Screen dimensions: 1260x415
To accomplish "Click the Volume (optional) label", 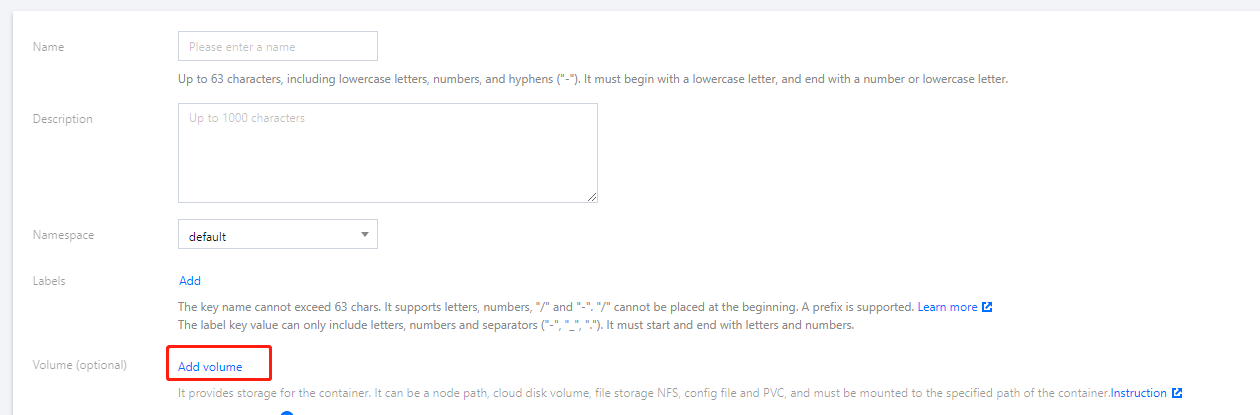I will pyautogui.click(x=79, y=365).
